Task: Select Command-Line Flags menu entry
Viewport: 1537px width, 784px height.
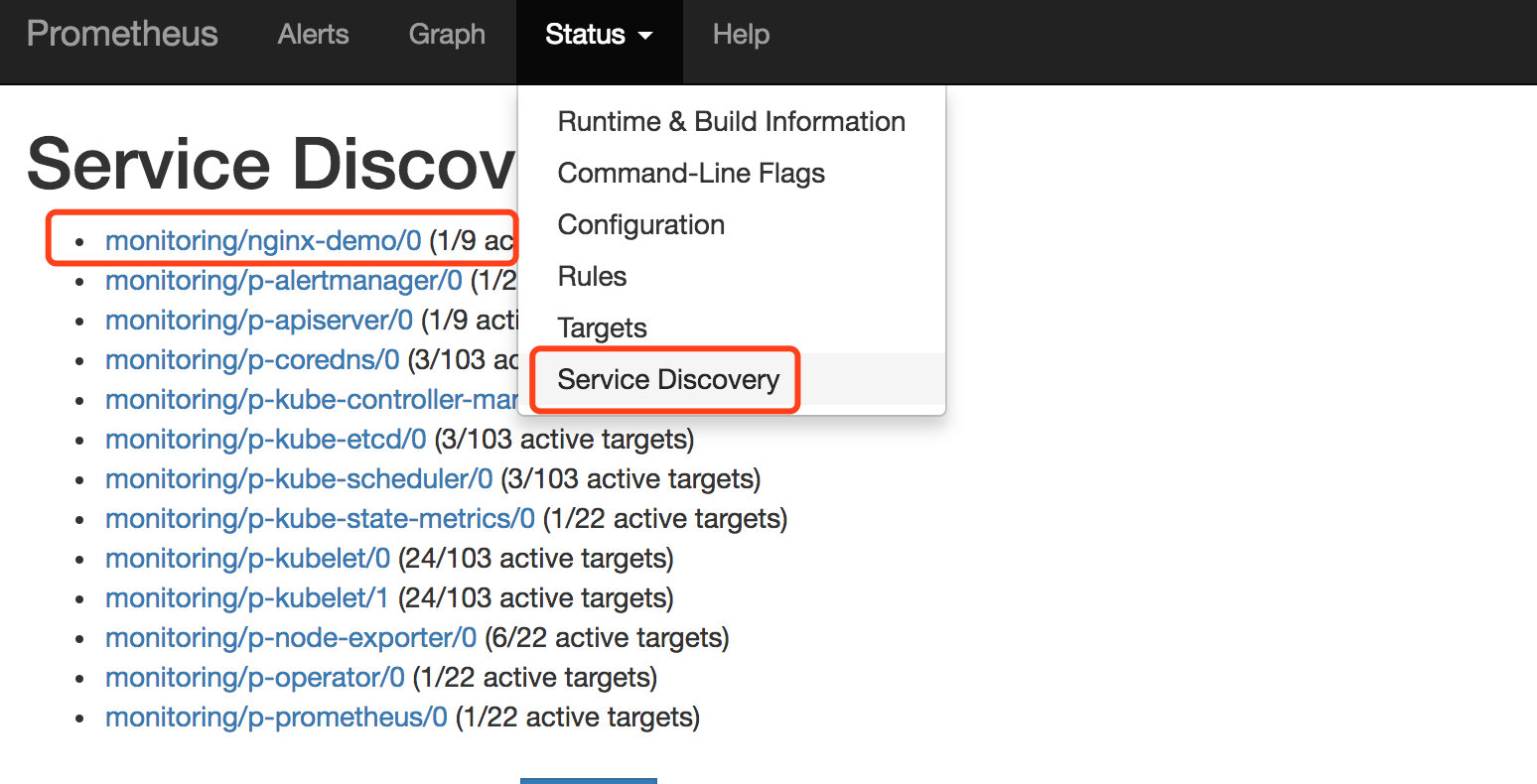Action: (732, 173)
